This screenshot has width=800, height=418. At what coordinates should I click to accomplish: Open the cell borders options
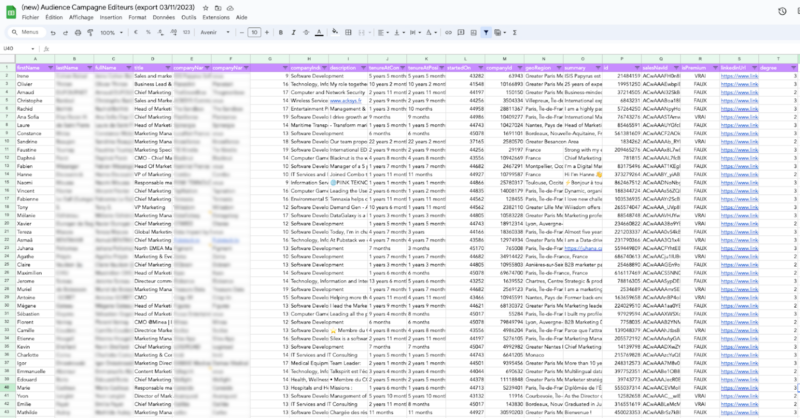tap(348, 33)
